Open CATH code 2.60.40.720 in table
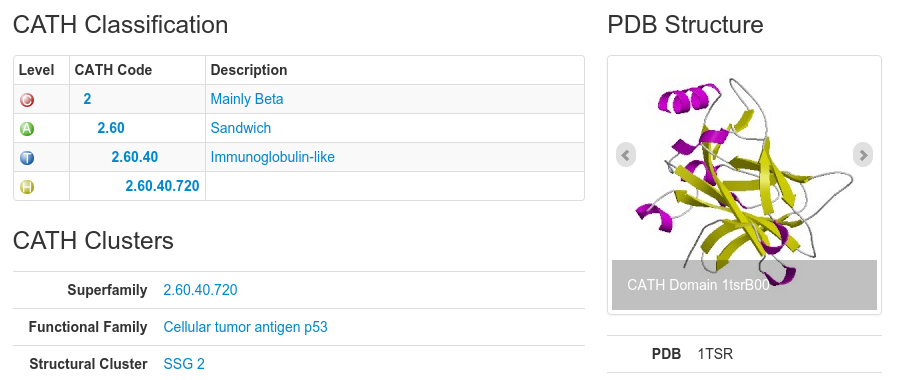The height and width of the screenshot is (380, 912). point(162,186)
